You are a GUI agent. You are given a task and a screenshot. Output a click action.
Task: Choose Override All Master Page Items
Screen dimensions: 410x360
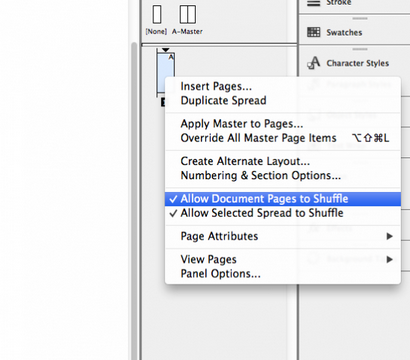point(283,138)
